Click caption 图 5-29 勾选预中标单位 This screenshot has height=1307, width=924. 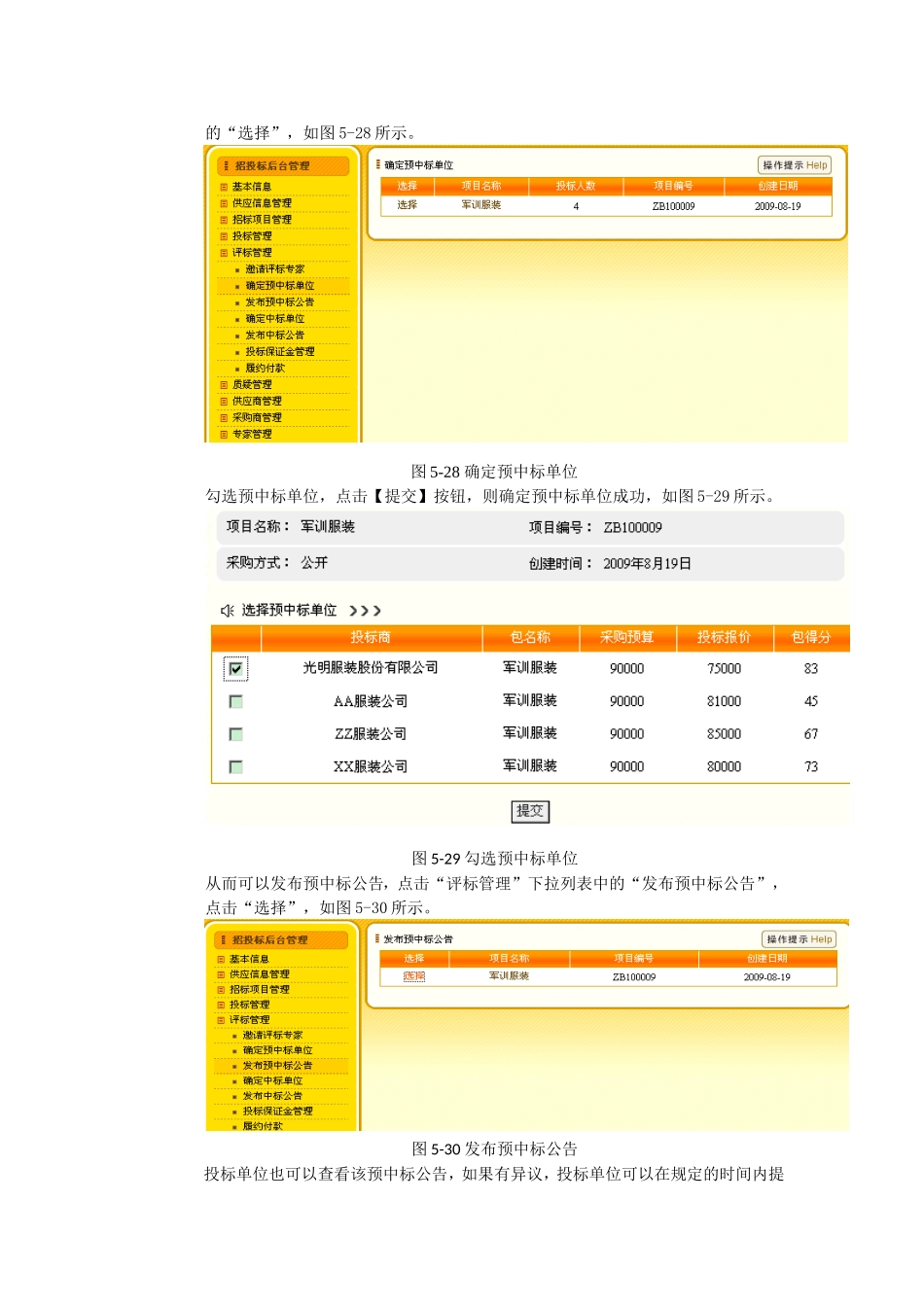495,859
